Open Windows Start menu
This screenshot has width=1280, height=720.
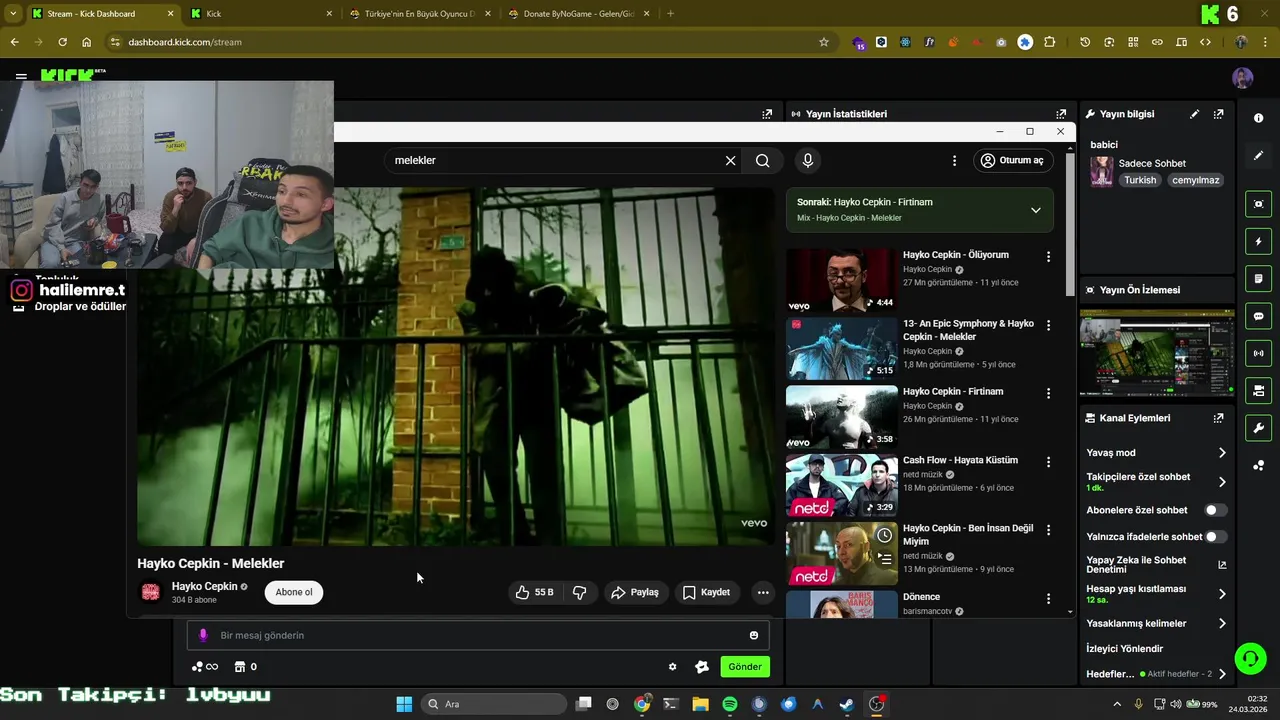[404, 704]
